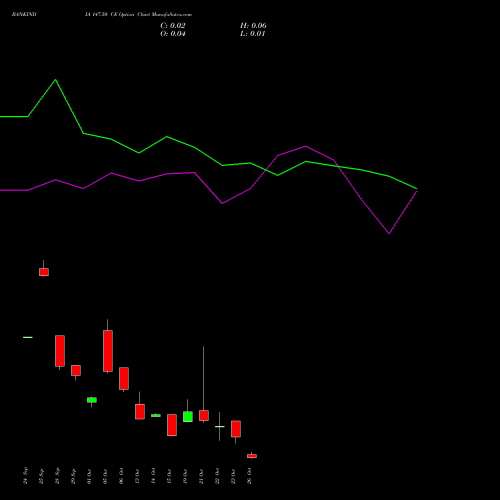Viewport: 500px width, 500px height.
Task: Click the tall red candle above 05 Oct
Action: 108,351
